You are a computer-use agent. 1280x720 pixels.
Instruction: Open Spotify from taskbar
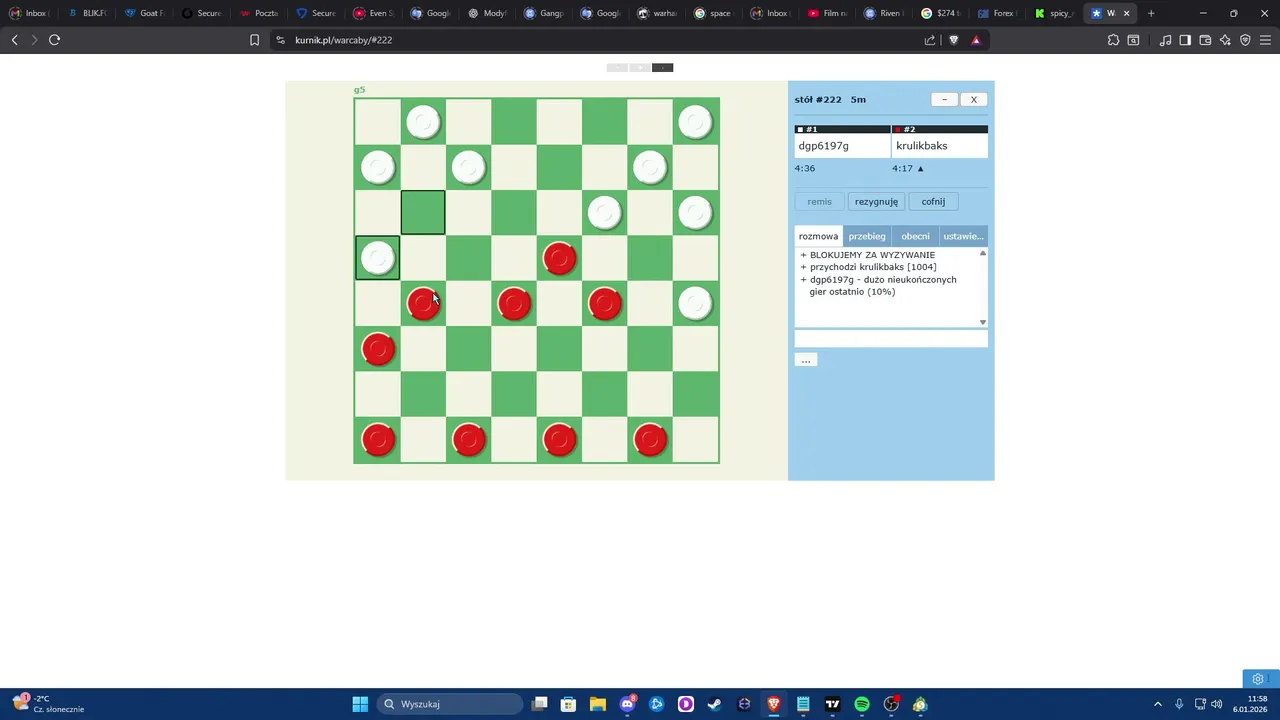click(862, 704)
